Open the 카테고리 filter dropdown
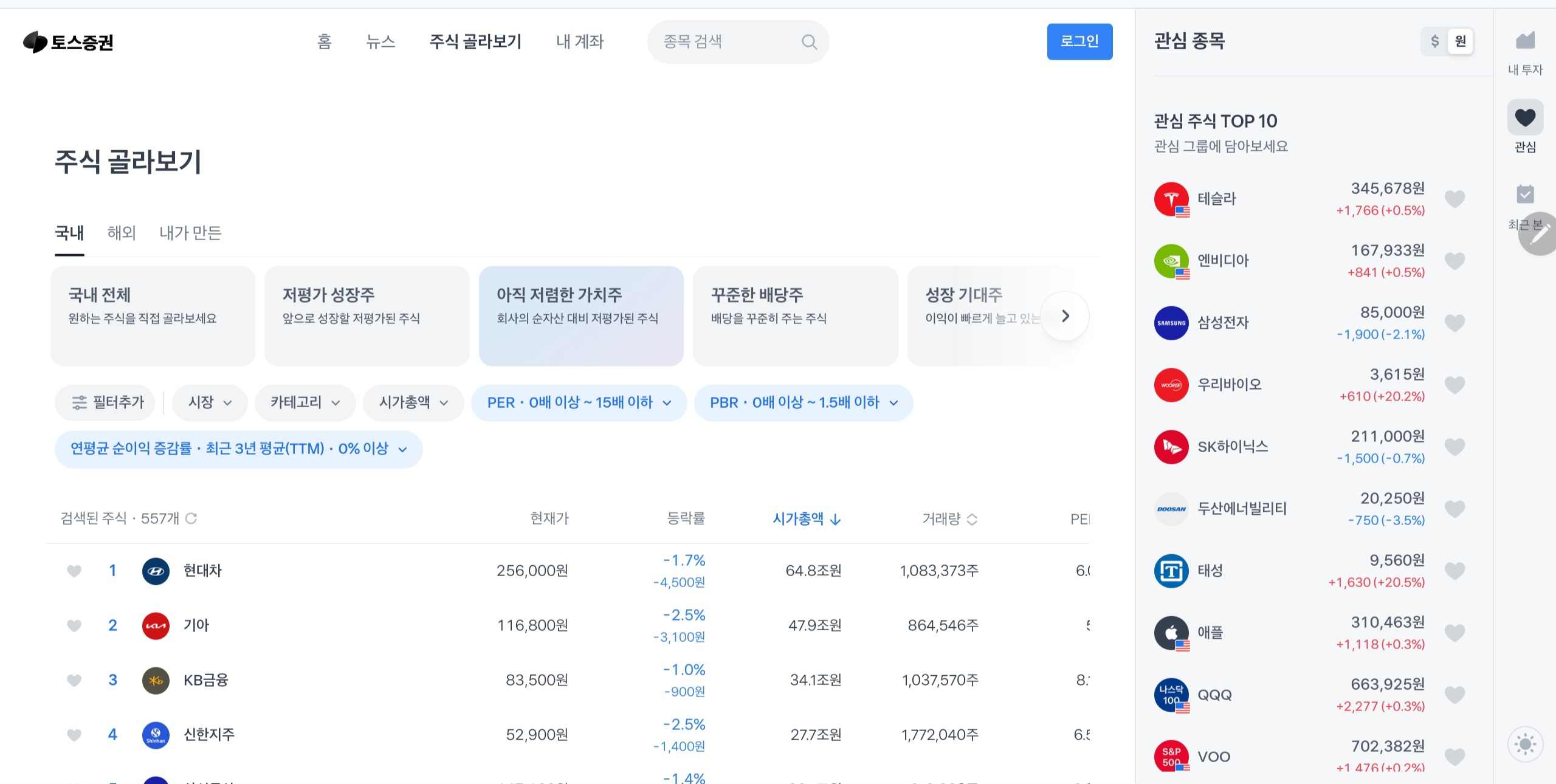The image size is (1556, 784). coord(305,402)
